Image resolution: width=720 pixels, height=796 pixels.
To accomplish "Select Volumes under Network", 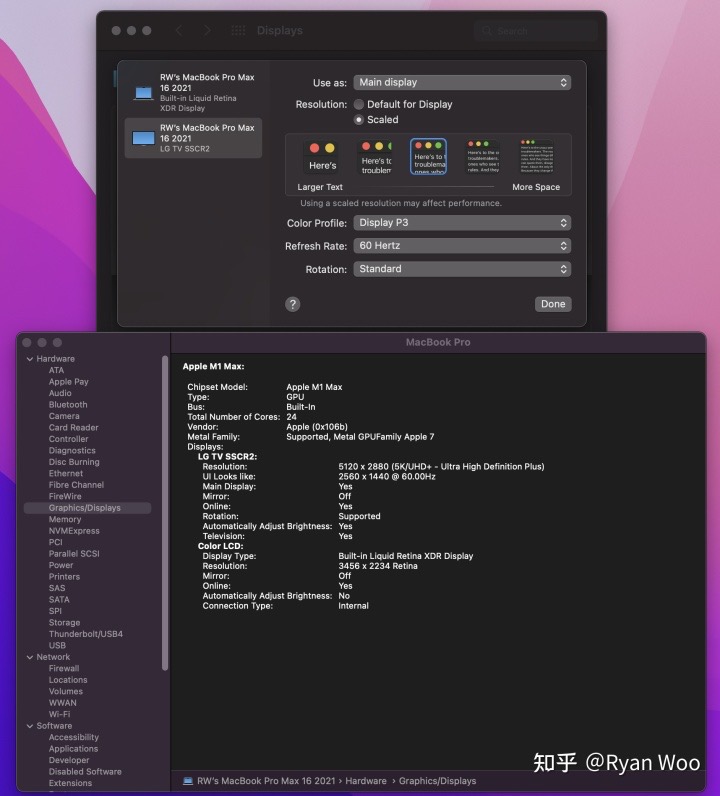I will [x=66, y=691].
